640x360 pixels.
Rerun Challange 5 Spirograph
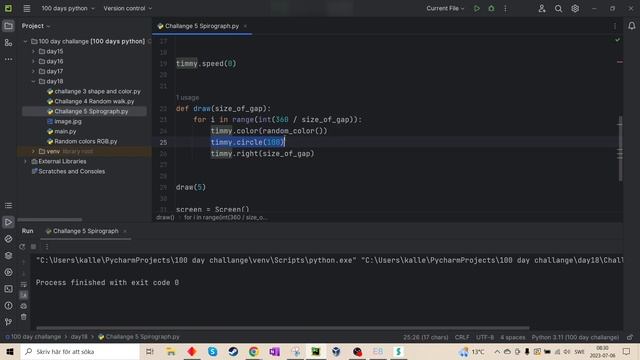[x=22, y=247]
